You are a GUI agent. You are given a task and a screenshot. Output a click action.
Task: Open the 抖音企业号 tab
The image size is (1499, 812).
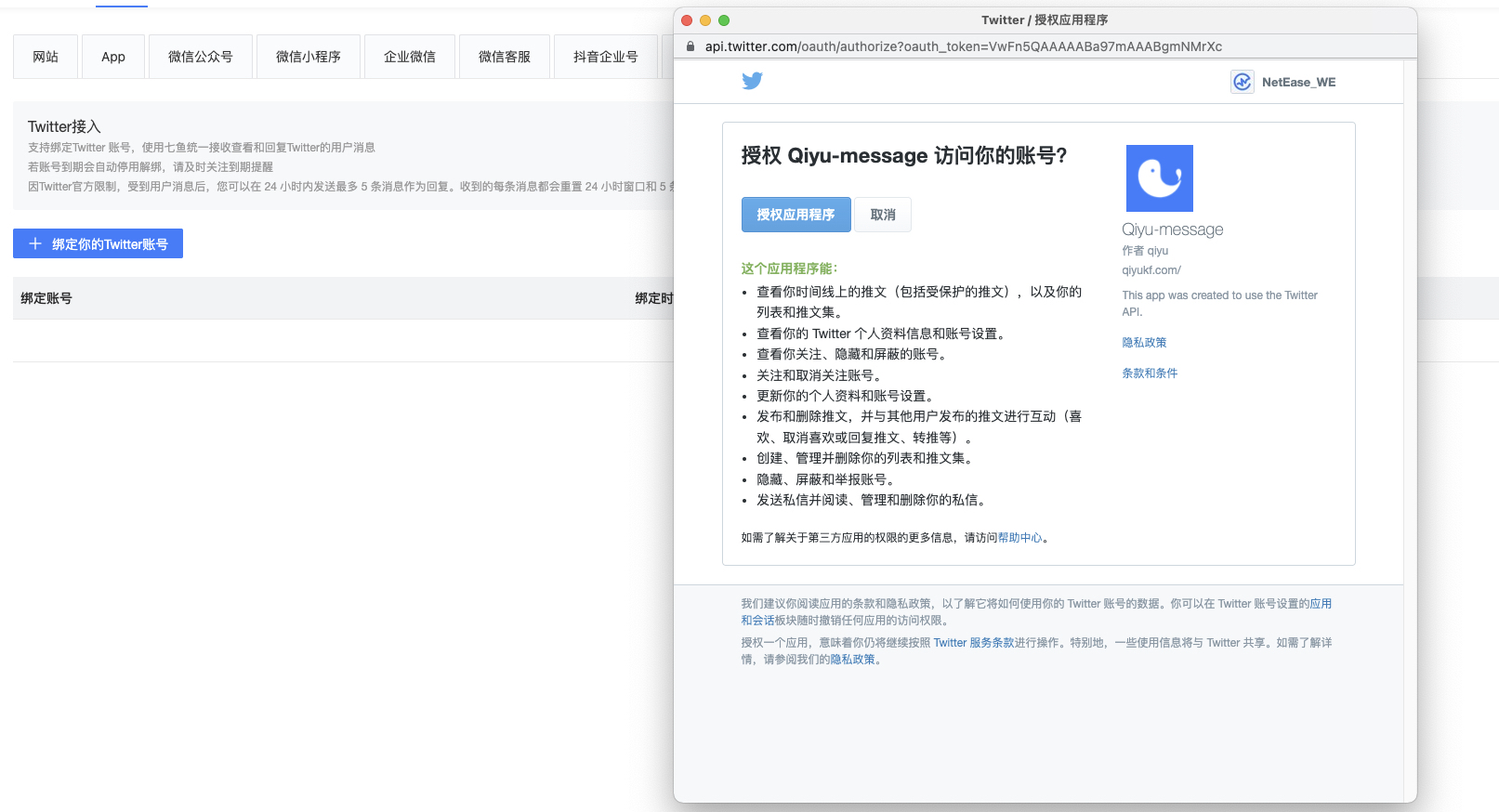click(606, 57)
